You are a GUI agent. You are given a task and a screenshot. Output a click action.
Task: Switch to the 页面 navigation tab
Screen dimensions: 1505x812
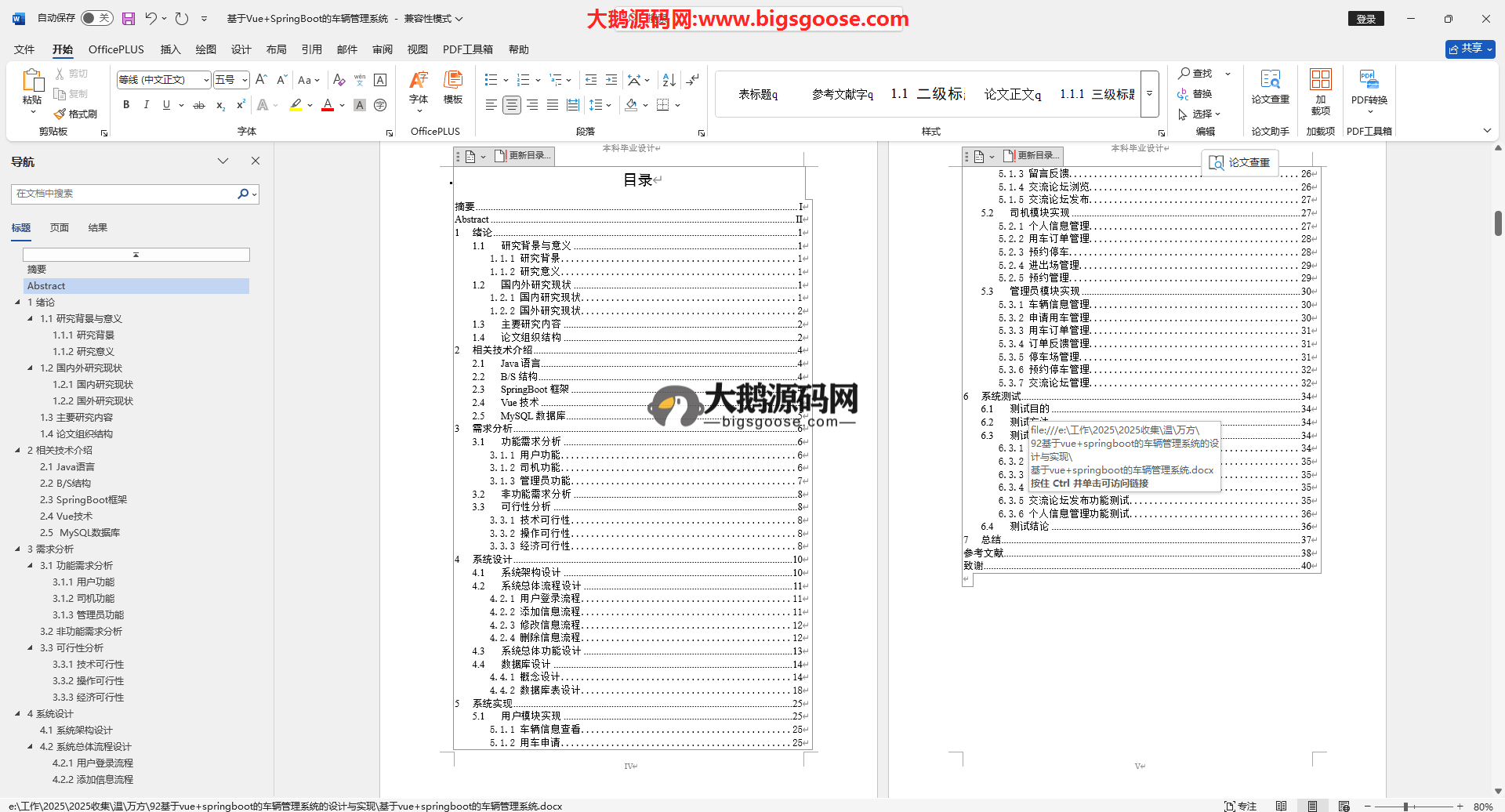pos(60,228)
